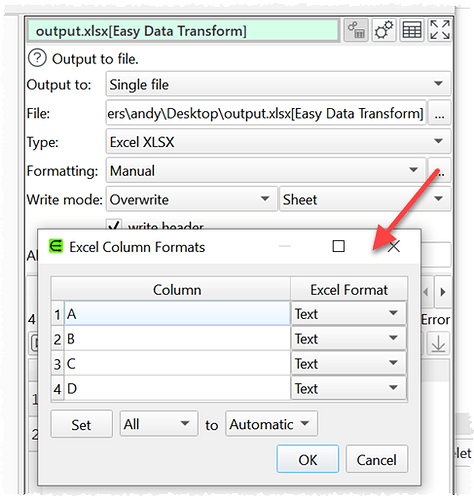Viewport: 474px width, 500px height.
Task: Open the Output to Single file dropdown
Action: tap(278, 84)
